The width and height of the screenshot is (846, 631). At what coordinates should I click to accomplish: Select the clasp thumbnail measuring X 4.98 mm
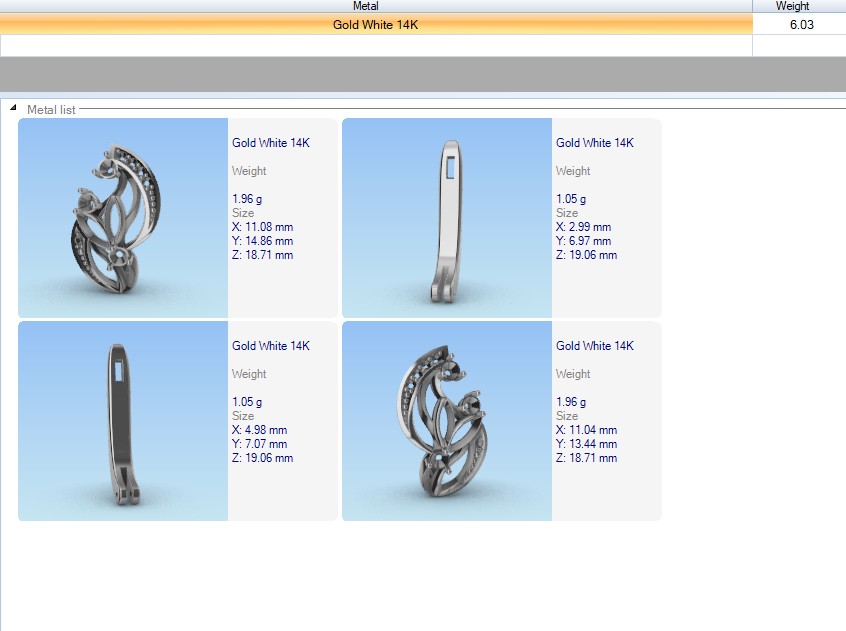coord(123,421)
